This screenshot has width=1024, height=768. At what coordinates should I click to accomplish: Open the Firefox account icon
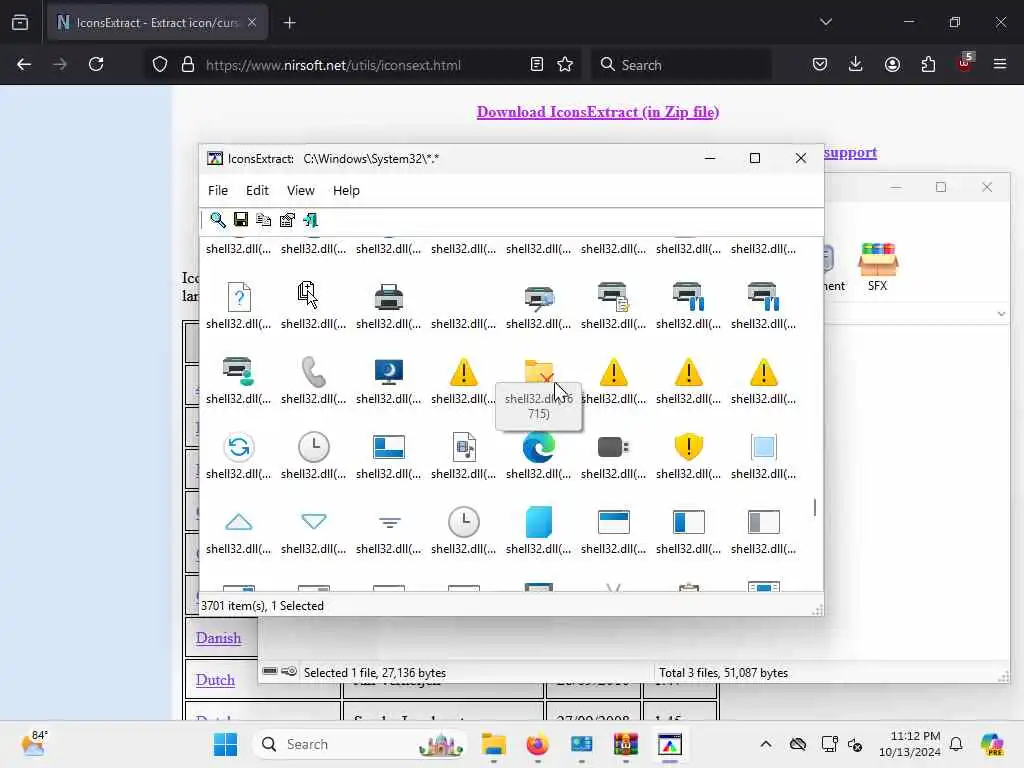click(892, 64)
